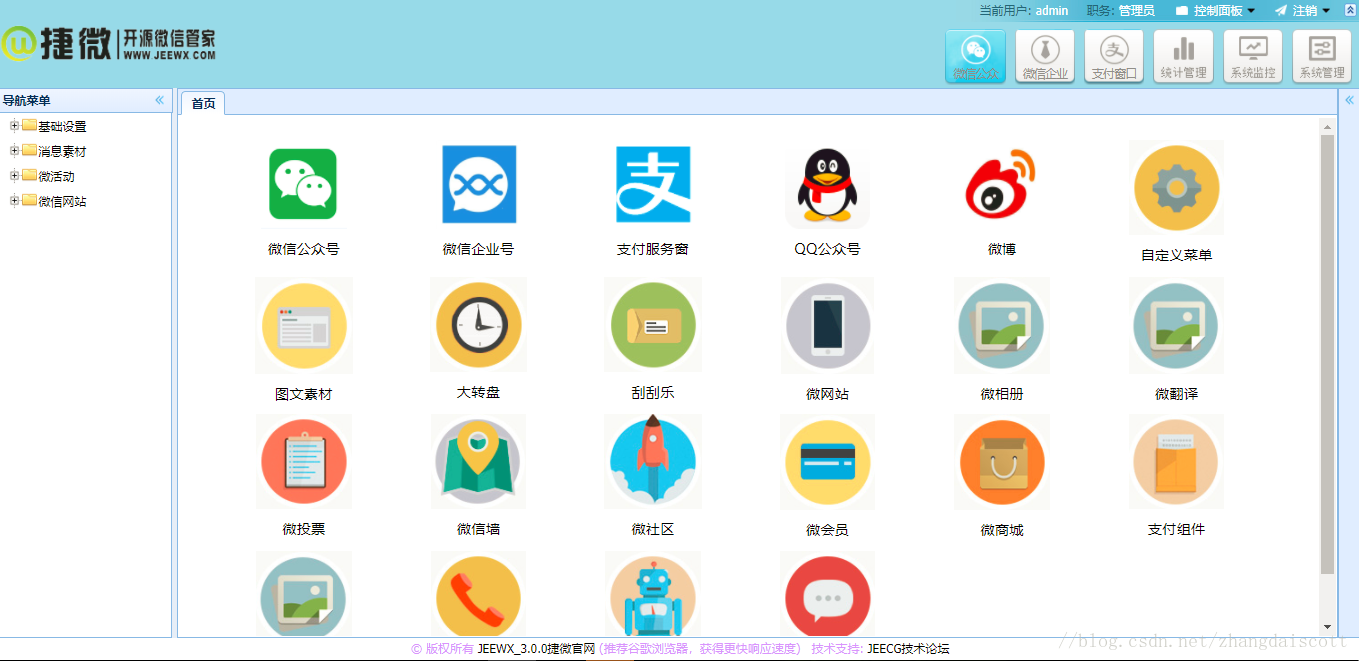
Task: Open the 微博 Weibo icon
Action: [1002, 184]
